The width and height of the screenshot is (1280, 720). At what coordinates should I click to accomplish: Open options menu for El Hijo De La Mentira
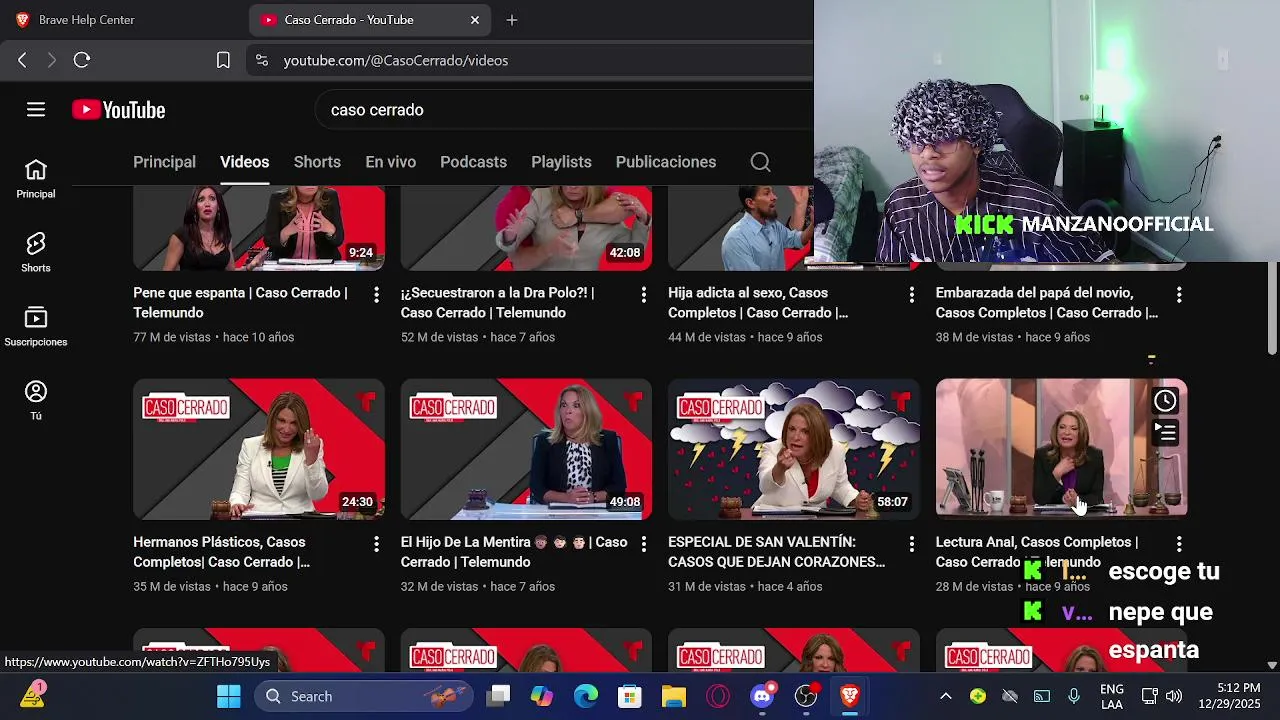coord(644,544)
